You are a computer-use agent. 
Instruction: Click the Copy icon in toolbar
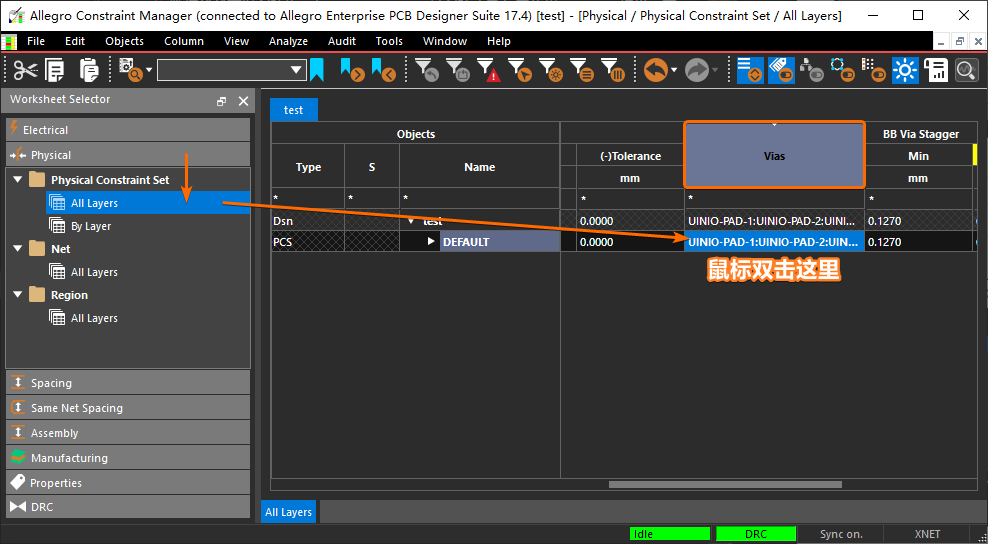tap(55, 70)
